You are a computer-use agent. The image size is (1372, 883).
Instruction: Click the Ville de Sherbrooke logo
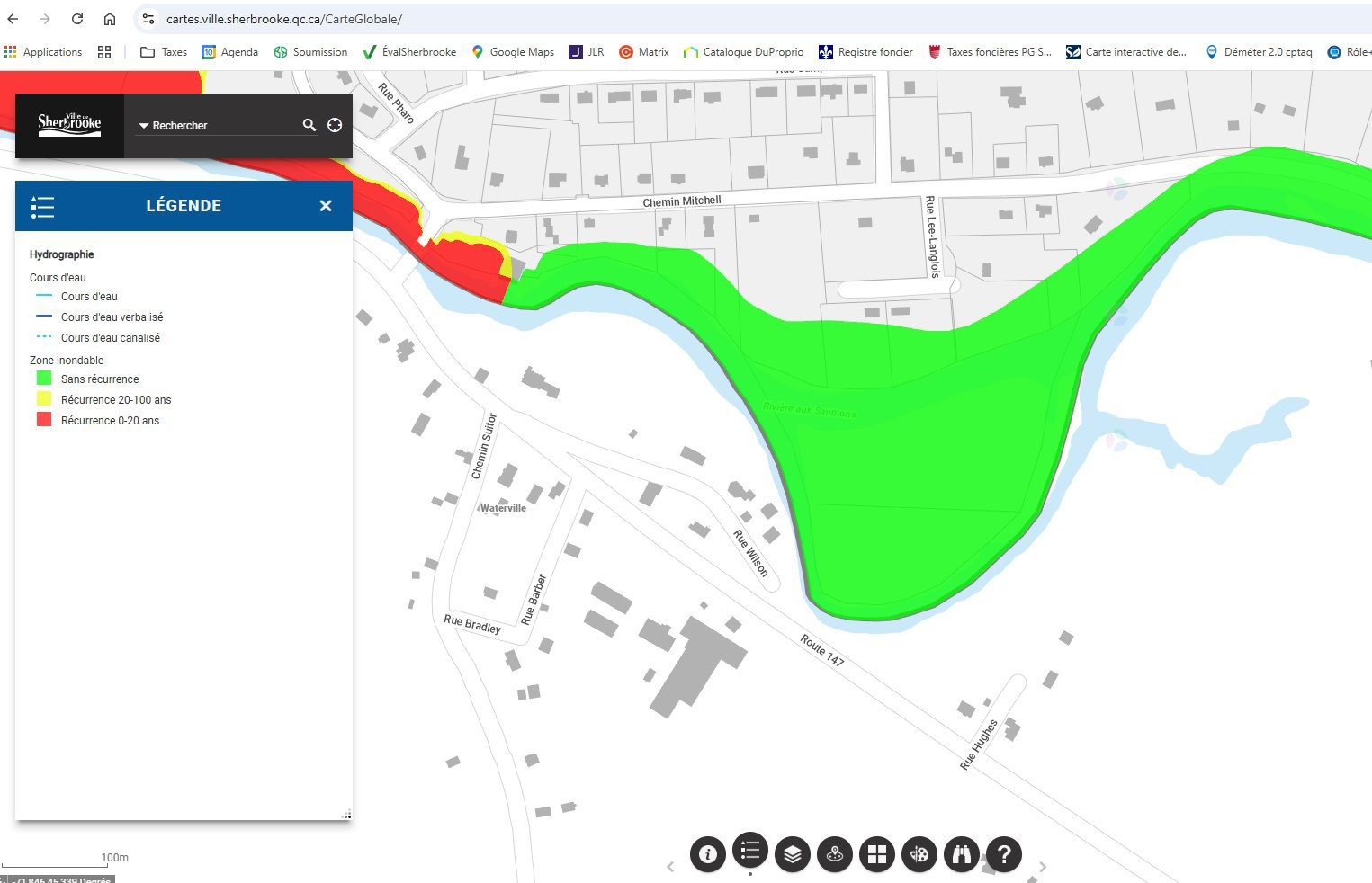click(x=69, y=125)
